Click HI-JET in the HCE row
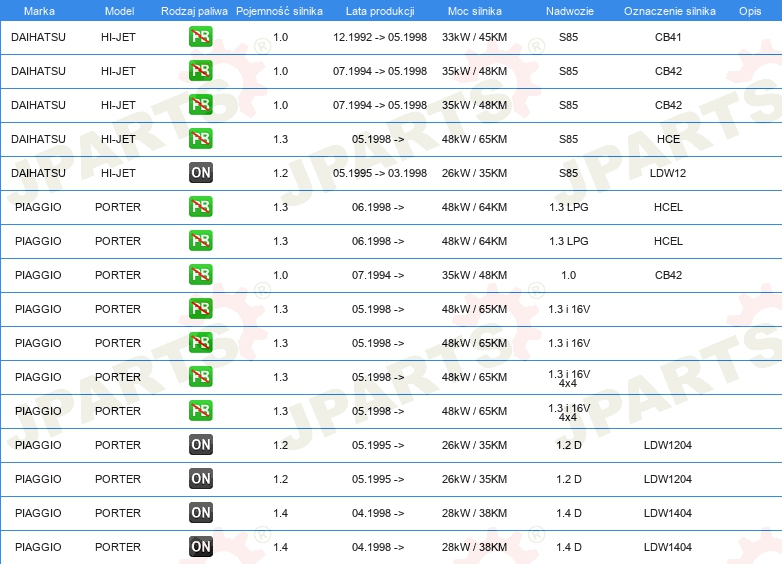782x564 pixels. [x=118, y=139]
